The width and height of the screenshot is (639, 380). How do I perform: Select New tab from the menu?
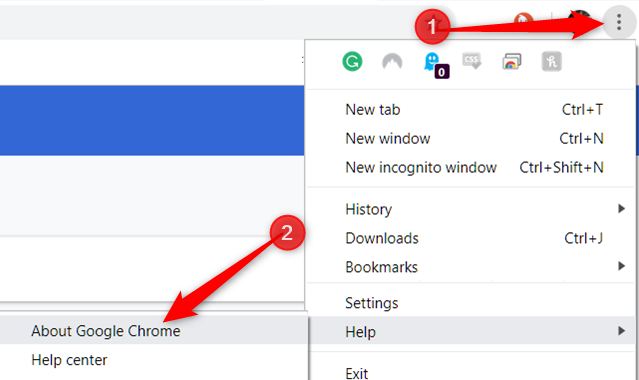click(471, 109)
